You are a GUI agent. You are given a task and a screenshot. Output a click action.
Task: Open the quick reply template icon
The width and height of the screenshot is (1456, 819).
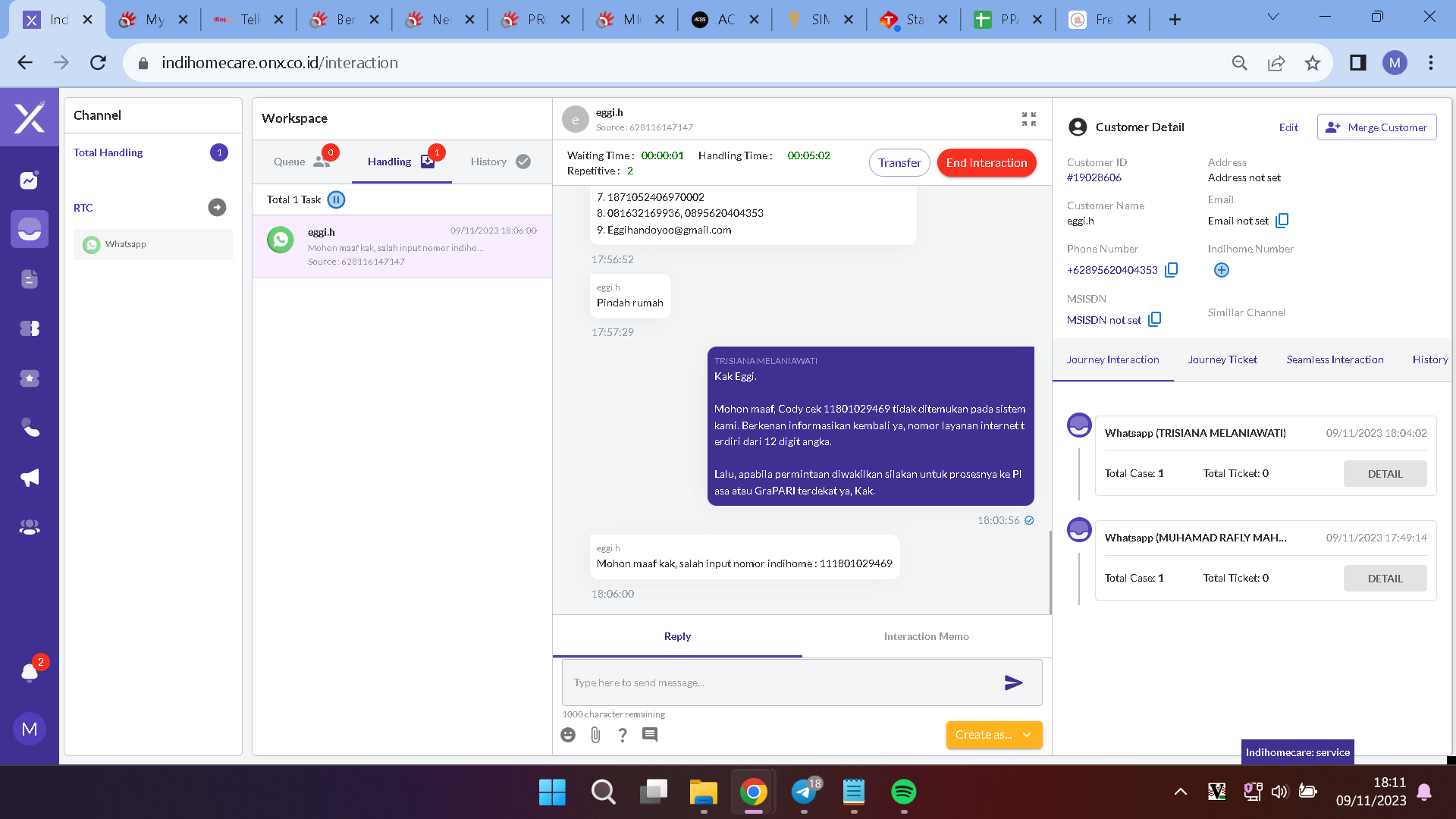pos(650,735)
